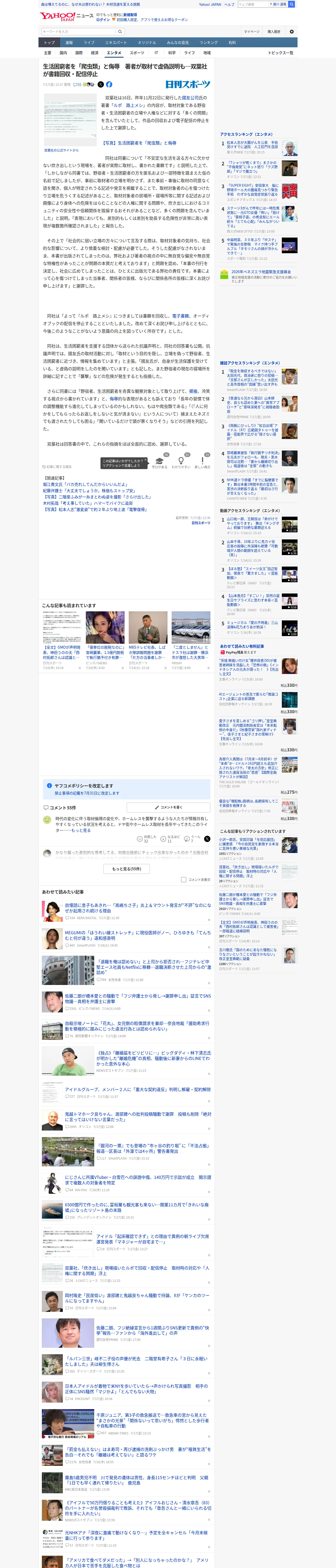Open the 双葉社 official site article thumbnail

coord(70,120)
